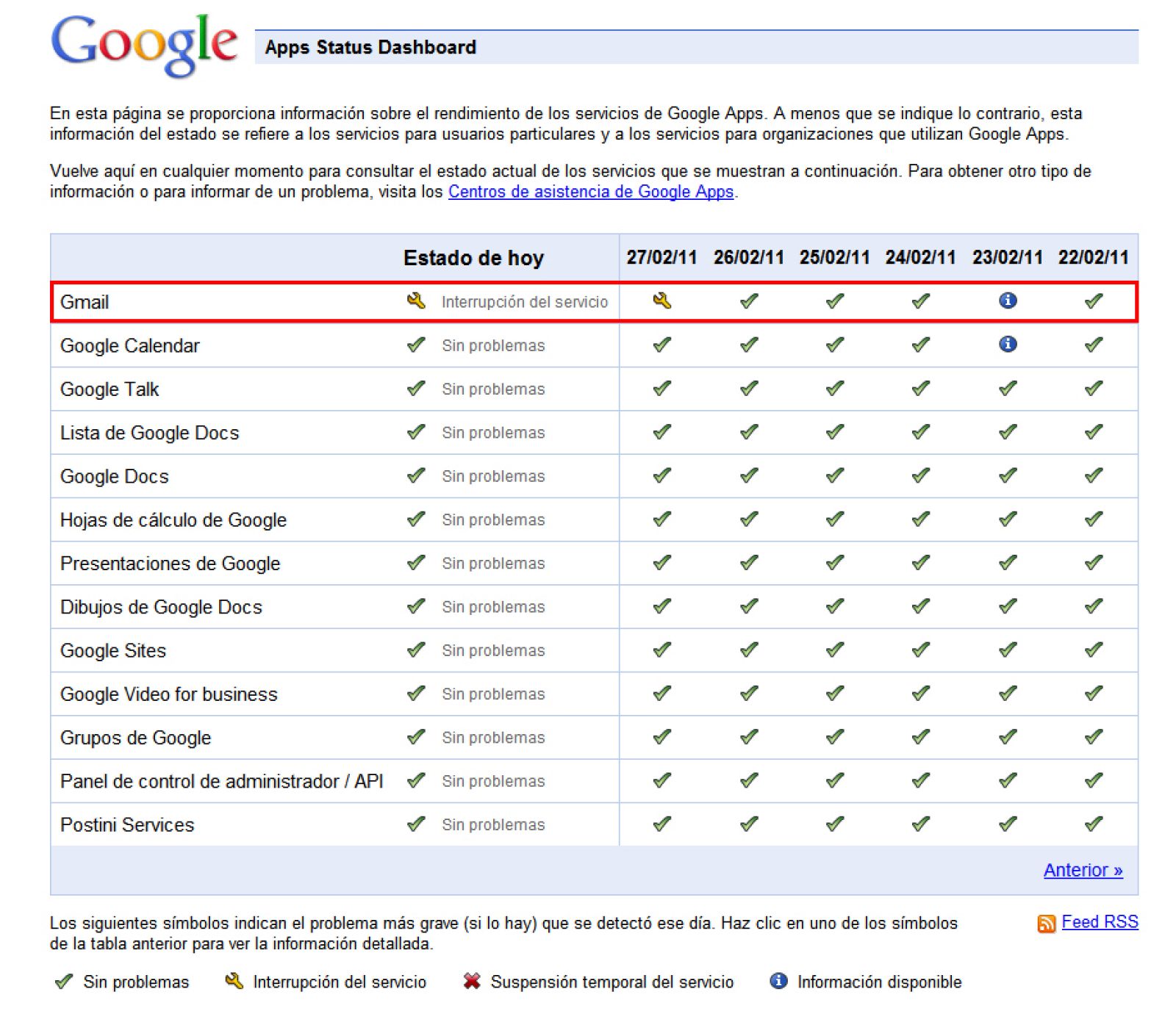Click the Sin problemas checkmark legend icon
Image resolution: width=1176 pixels, height=1025 pixels.
pyautogui.click(x=62, y=981)
